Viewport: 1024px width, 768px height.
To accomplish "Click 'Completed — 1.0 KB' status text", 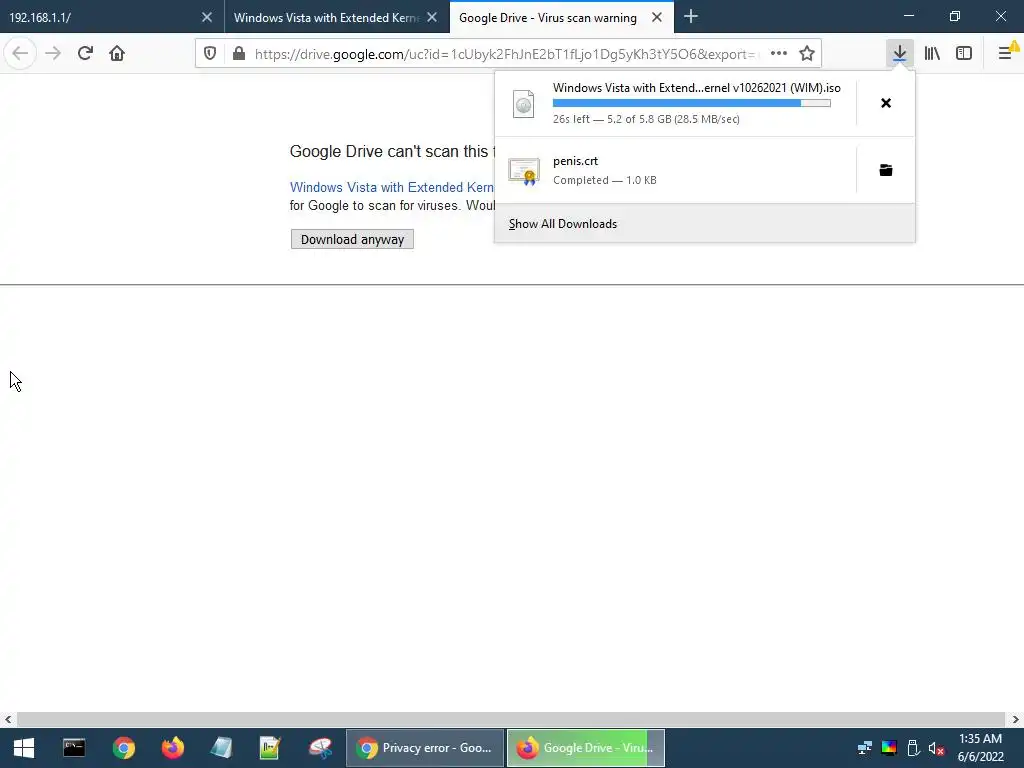I will (605, 180).
